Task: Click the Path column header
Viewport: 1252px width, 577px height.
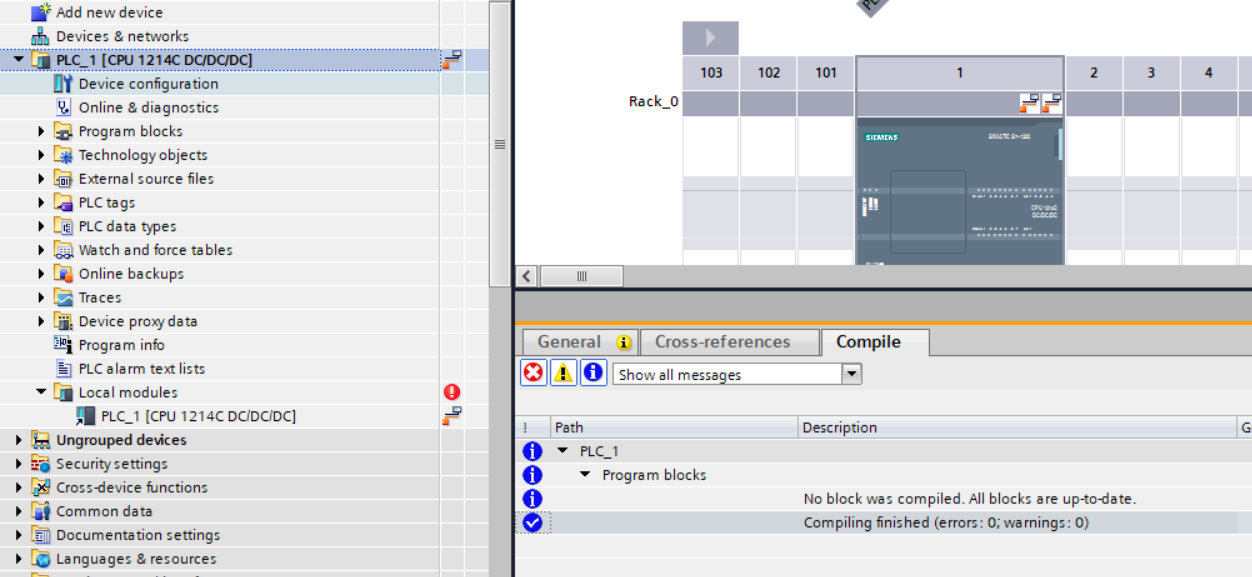Action: click(x=674, y=427)
